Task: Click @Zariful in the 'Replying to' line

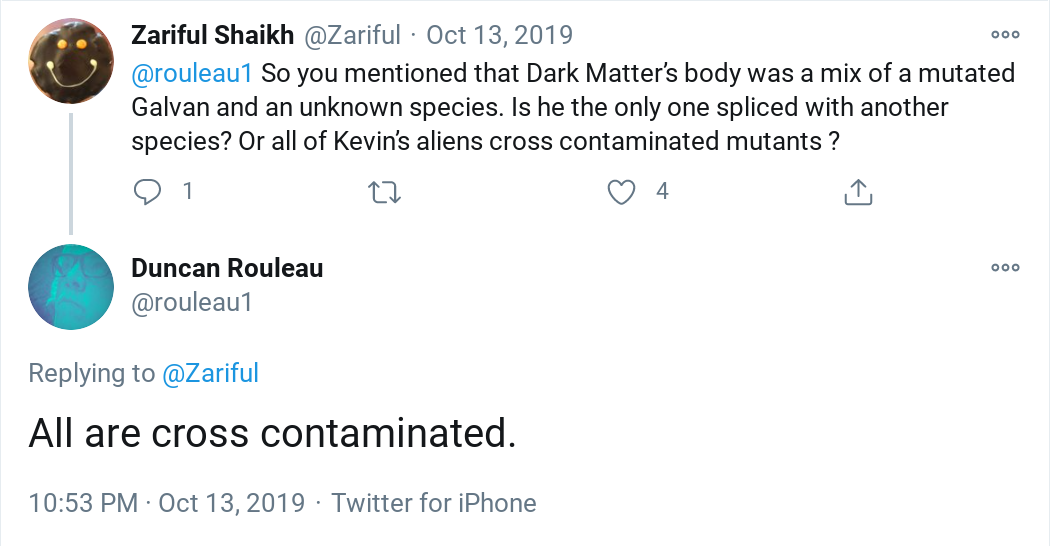Action: coord(210,374)
